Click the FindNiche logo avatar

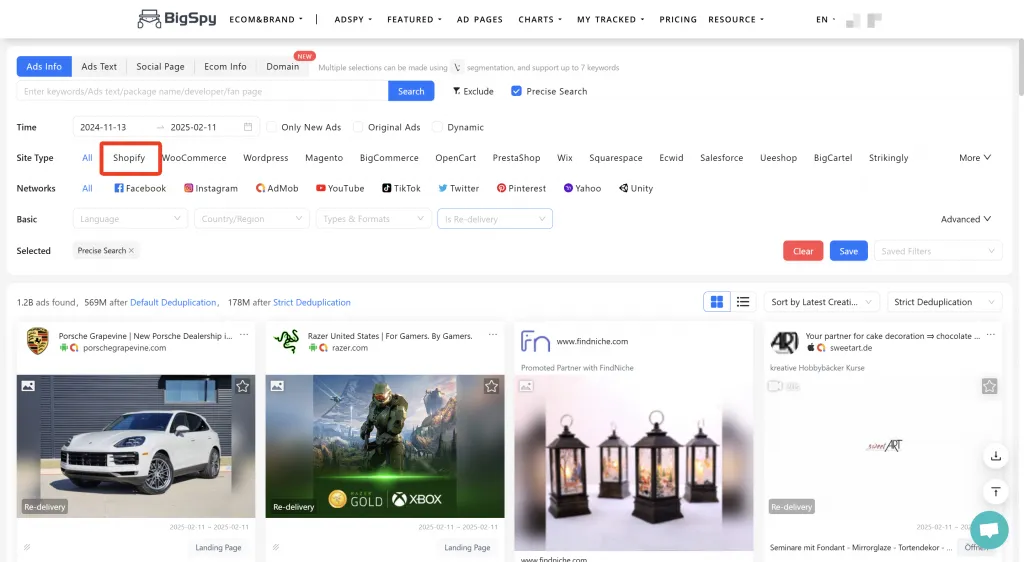(535, 341)
